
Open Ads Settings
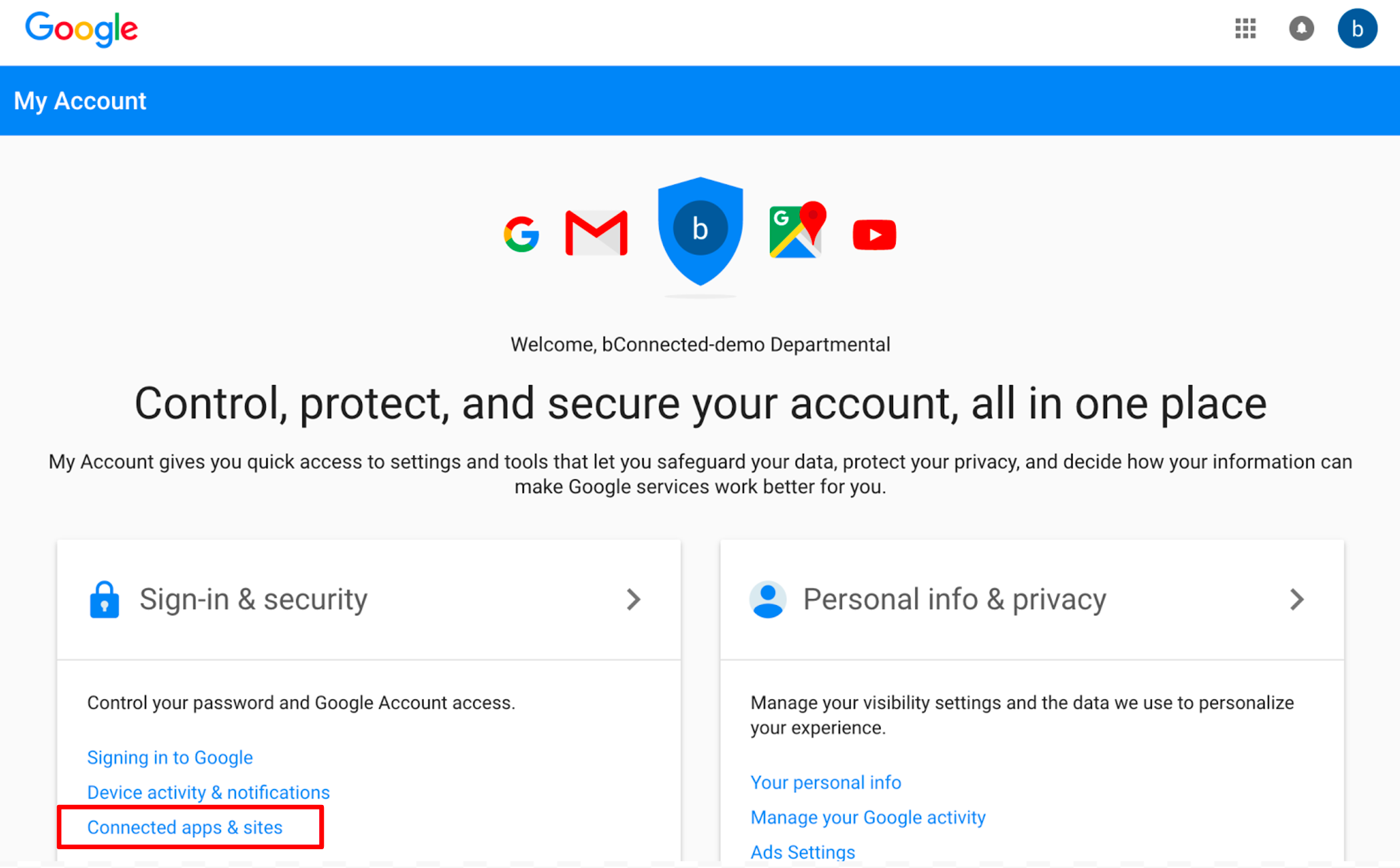pos(803,851)
